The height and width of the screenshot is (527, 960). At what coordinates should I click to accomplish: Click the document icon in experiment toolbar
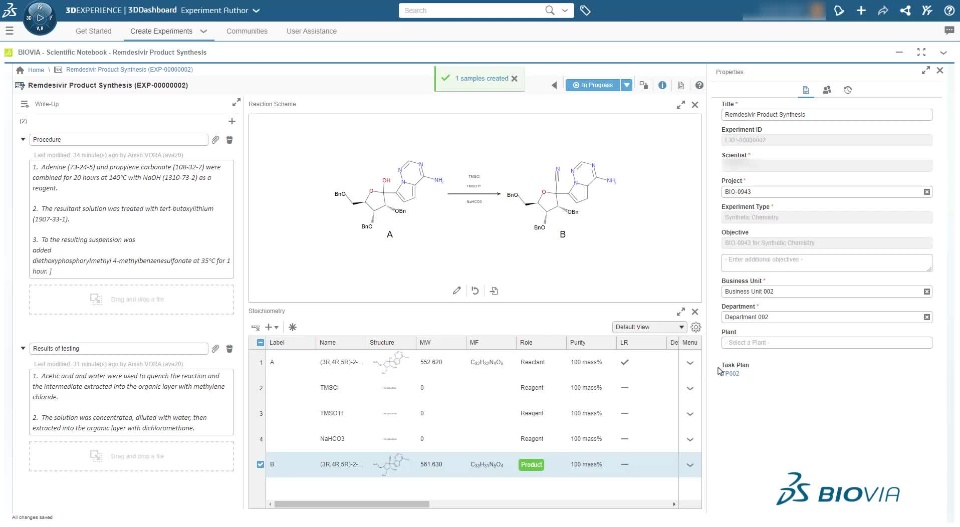pyautogui.click(x=681, y=85)
